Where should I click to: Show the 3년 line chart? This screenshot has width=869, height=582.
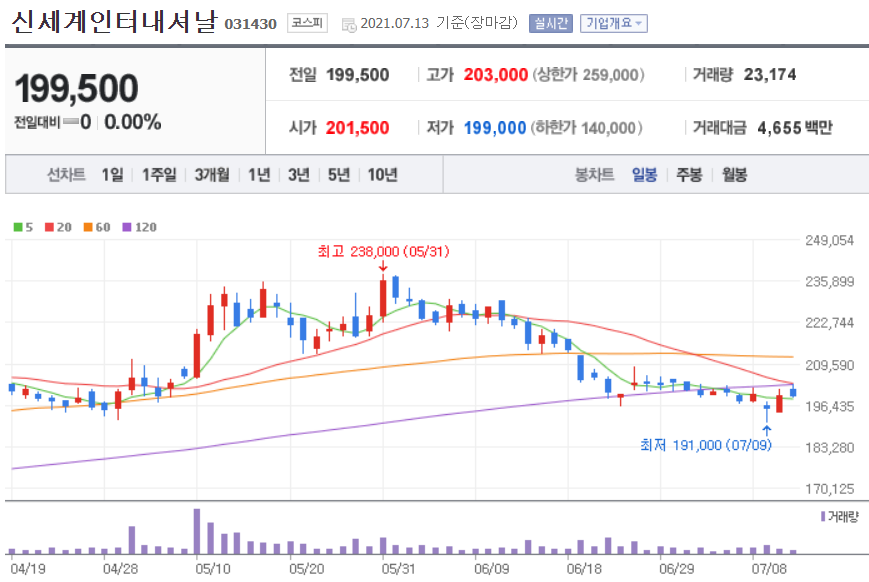[299, 175]
